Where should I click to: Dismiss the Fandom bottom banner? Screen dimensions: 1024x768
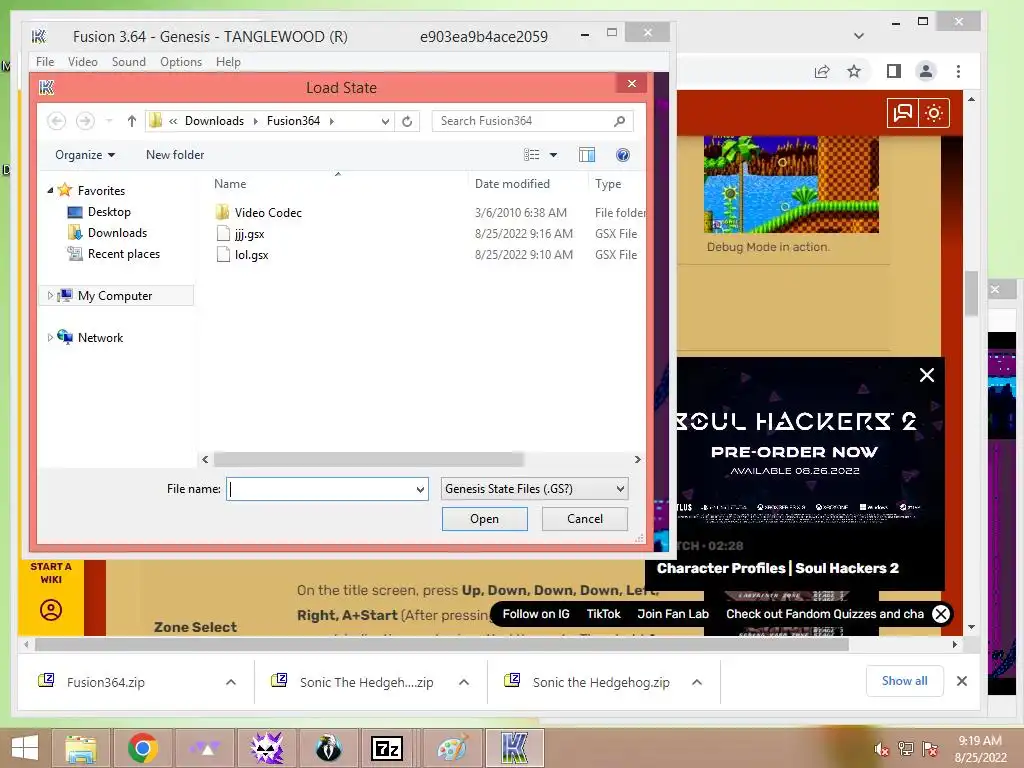(940, 614)
